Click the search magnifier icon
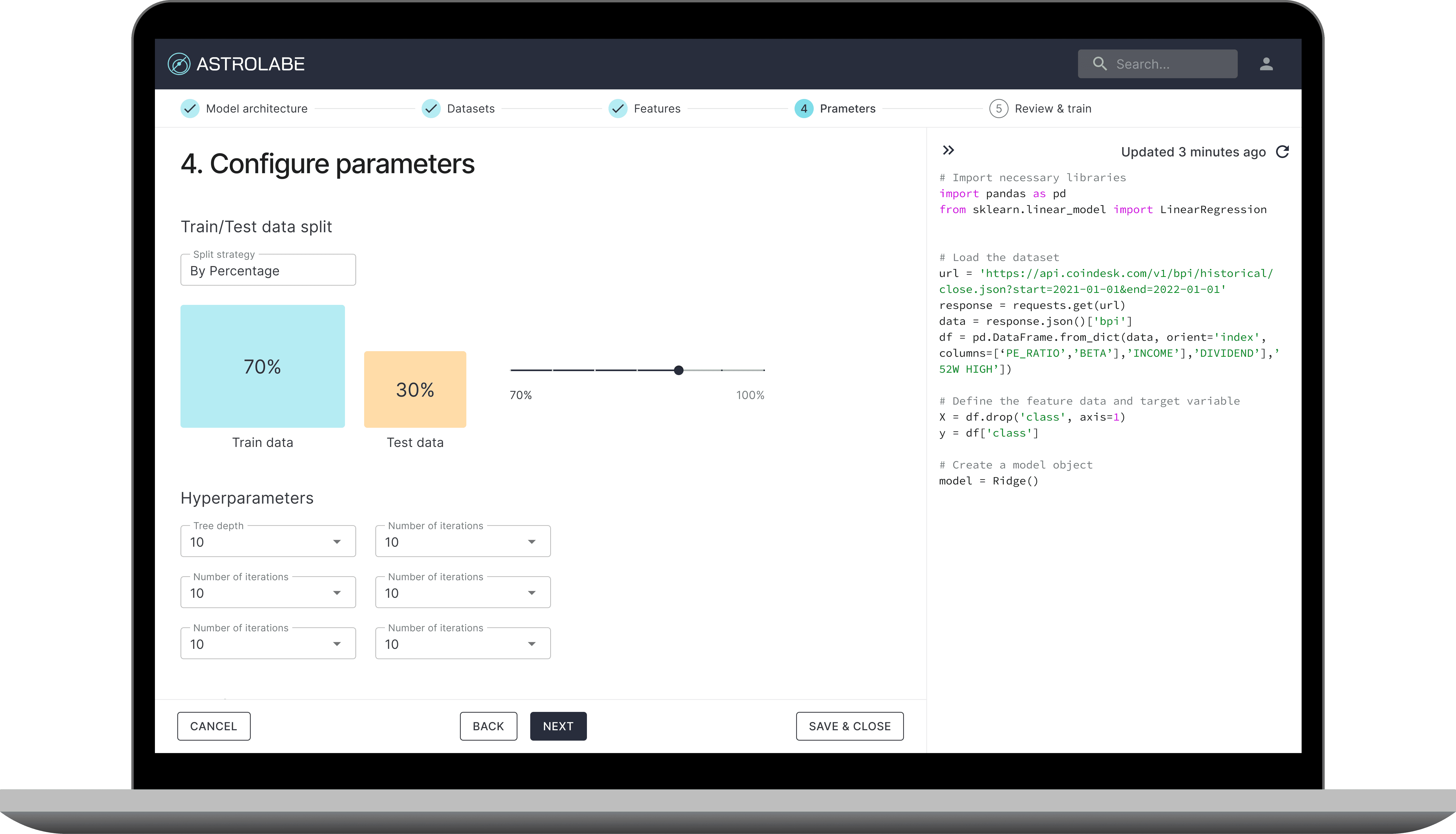 [x=1099, y=64]
